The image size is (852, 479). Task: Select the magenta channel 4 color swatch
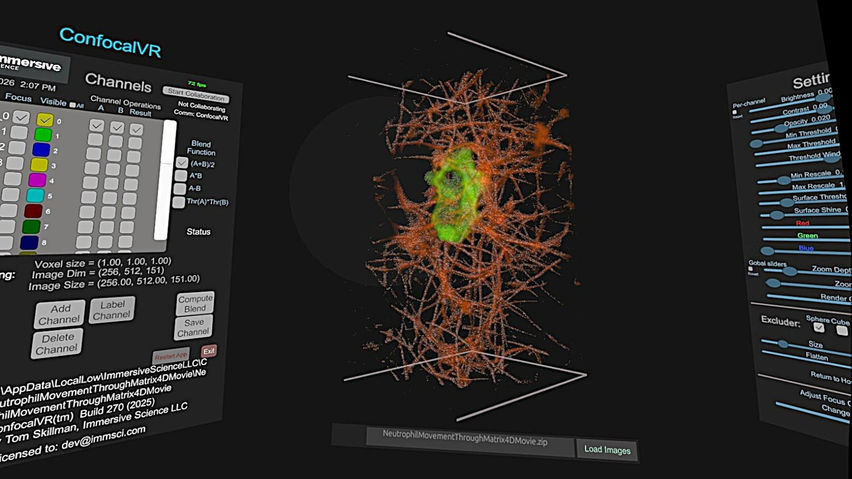click(x=37, y=179)
